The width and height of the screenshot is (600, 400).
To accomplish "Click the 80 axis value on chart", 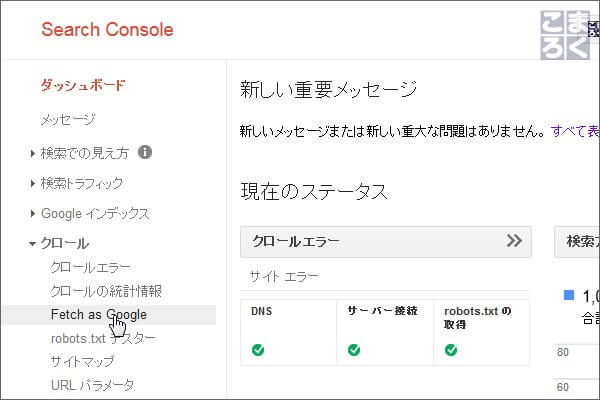I will [562, 352].
